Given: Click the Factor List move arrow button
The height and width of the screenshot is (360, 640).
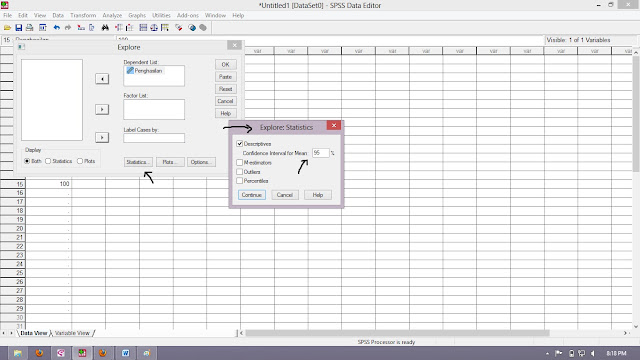Looking at the screenshot, I should [102, 109].
